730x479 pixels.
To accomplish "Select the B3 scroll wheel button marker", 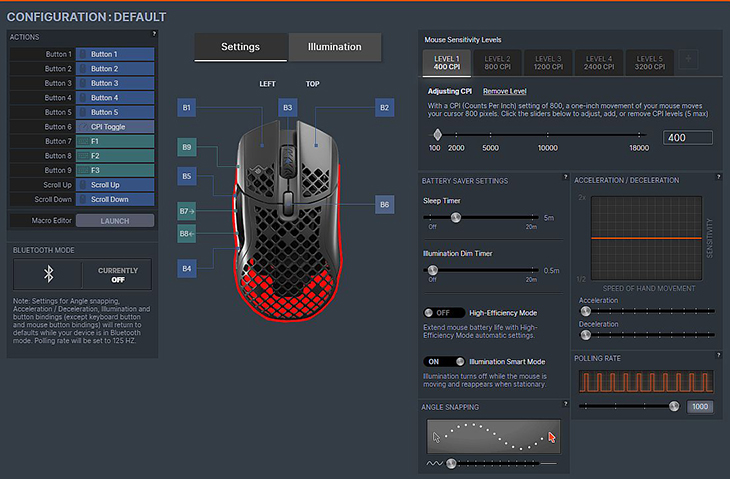I will click(x=287, y=108).
